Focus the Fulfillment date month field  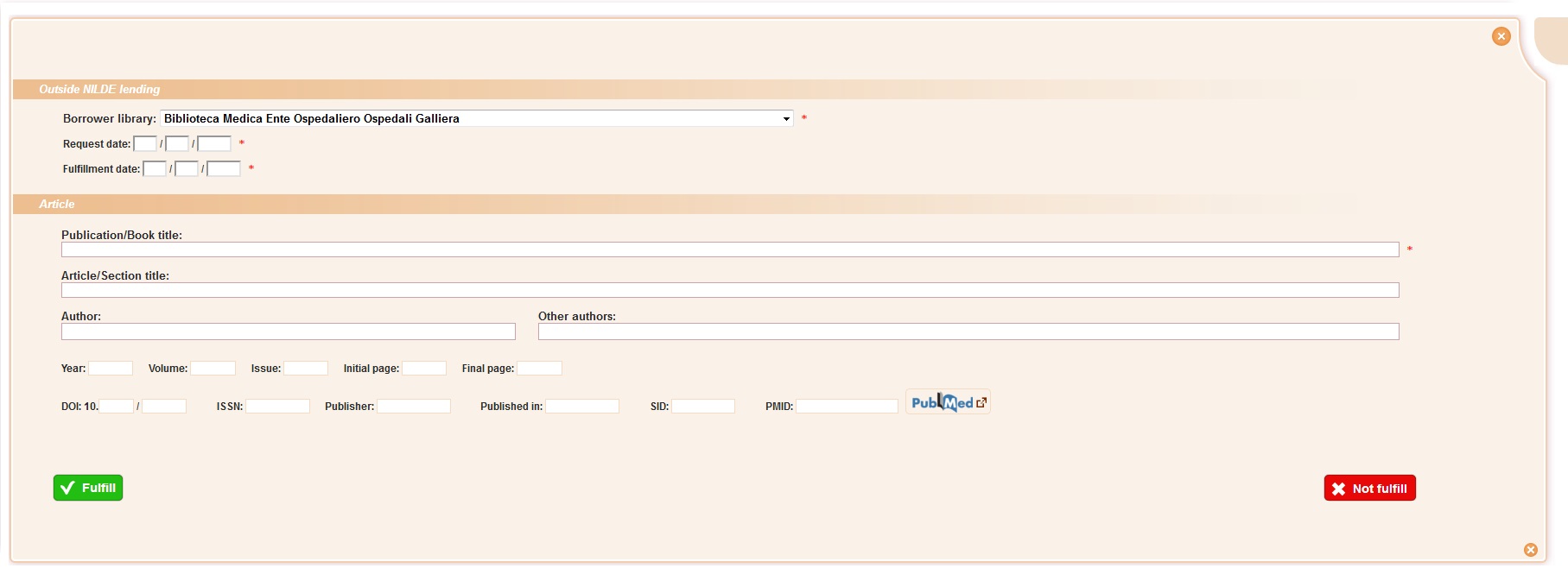187,169
